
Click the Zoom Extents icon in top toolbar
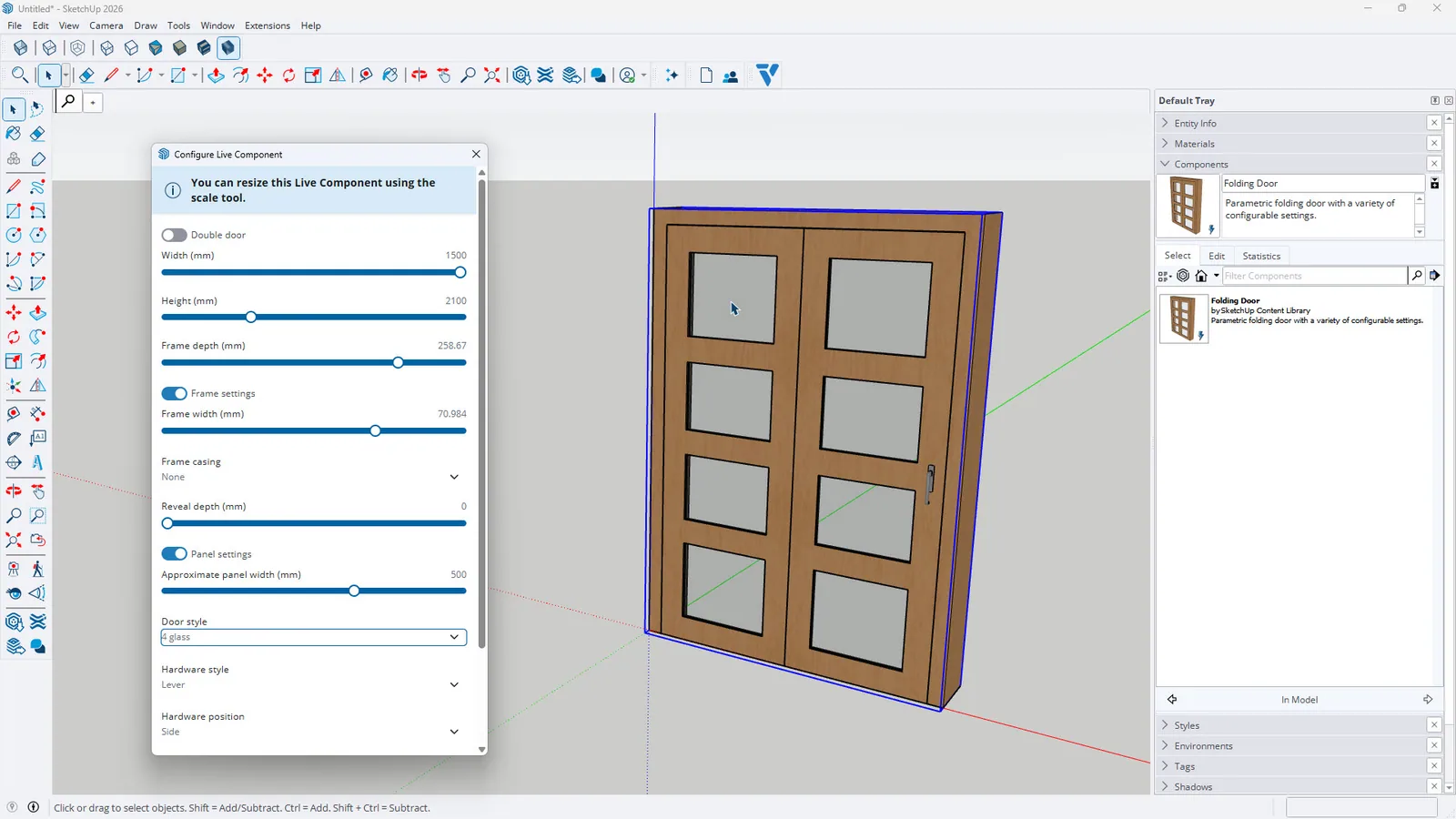click(x=492, y=76)
